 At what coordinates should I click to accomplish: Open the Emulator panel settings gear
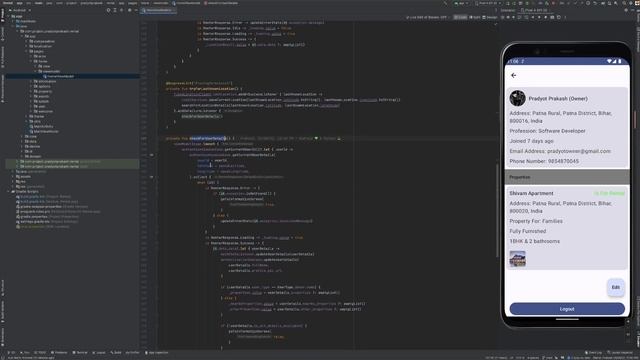pos(626,10)
